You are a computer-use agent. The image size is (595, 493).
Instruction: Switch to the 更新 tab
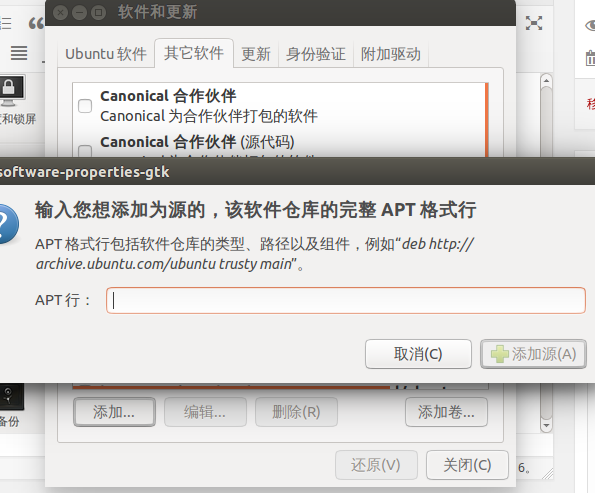(256, 54)
